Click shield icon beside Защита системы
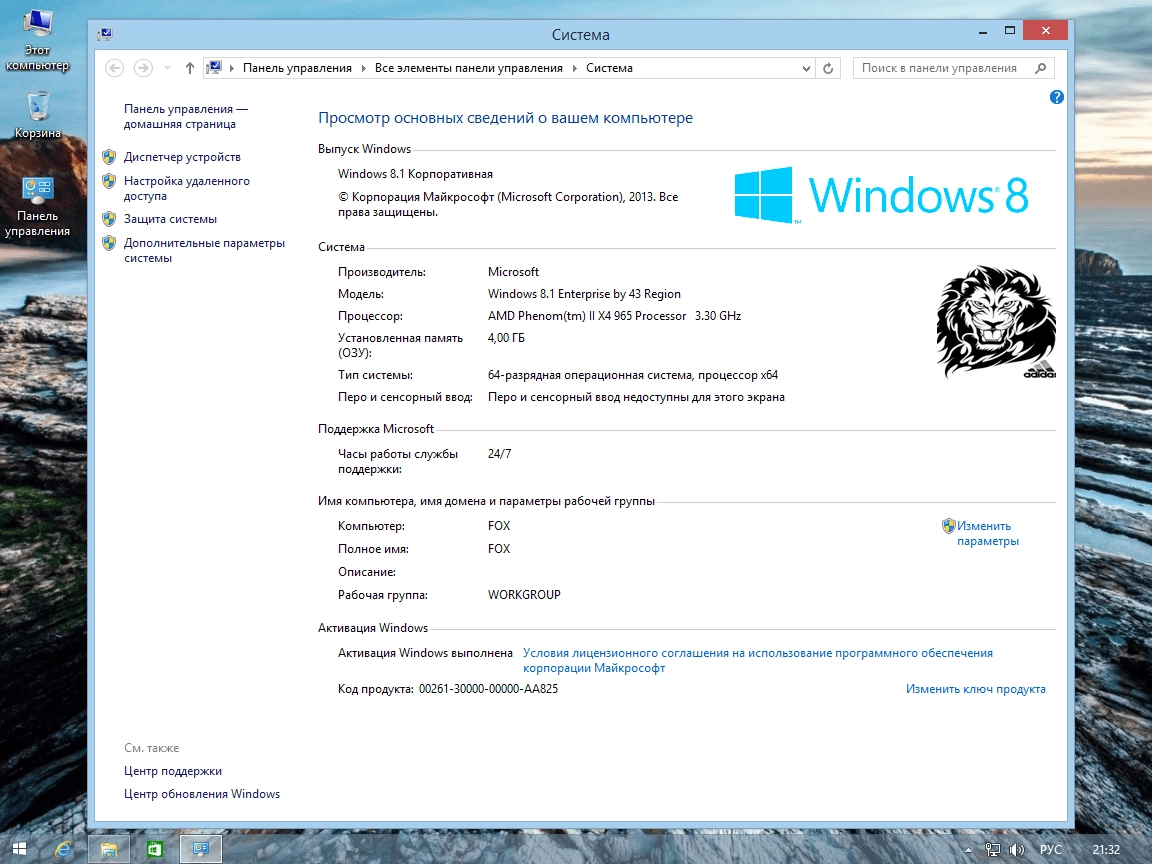This screenshot has width=1152, height=864. [x=109, y=219]
